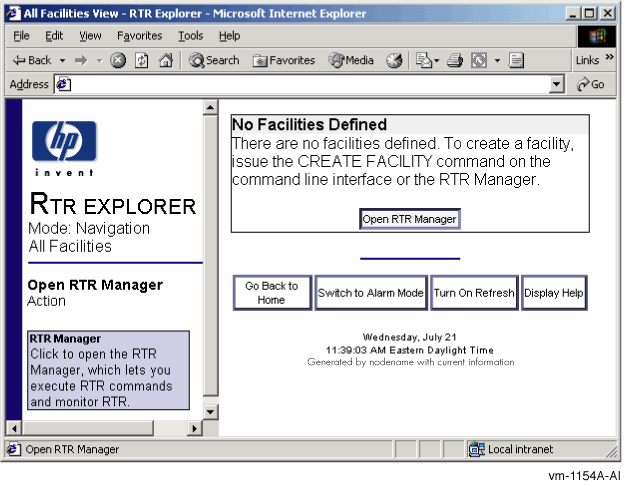Open the Help menu
Image resolution: width=626 pixels, height=486 pixels.
pyautogui.click(x=229, y=36)
